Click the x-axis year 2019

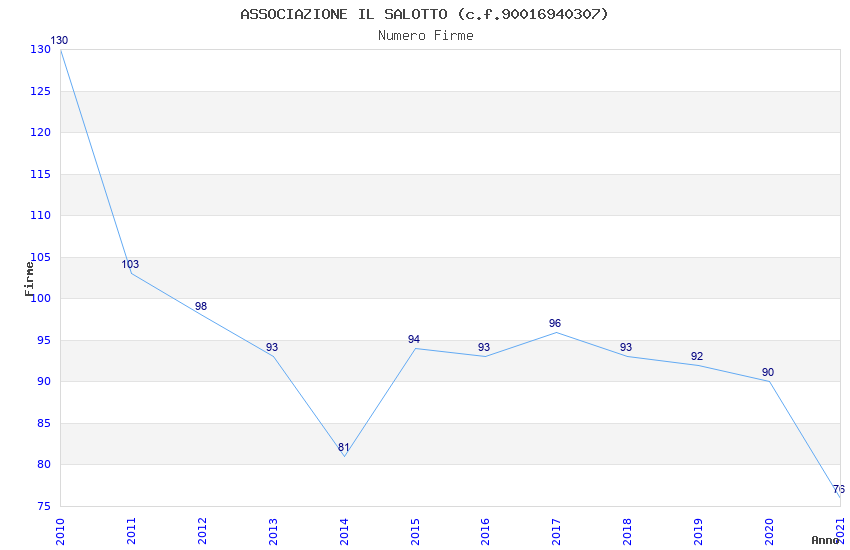pos(699,531)
